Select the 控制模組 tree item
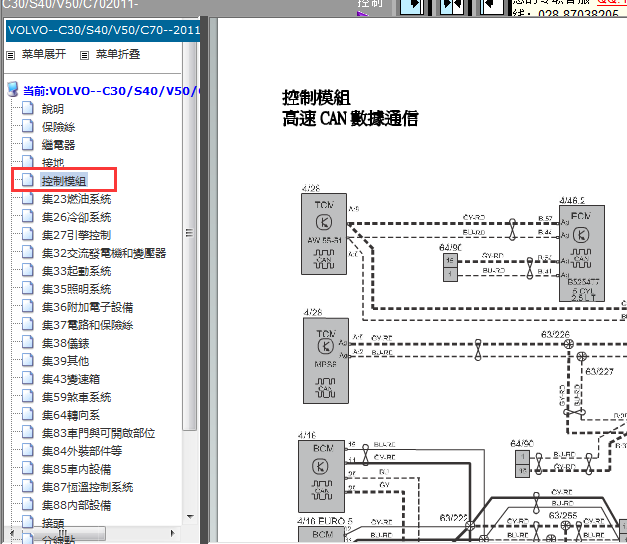Screen dimensions: 627x544 coord(64,181)
